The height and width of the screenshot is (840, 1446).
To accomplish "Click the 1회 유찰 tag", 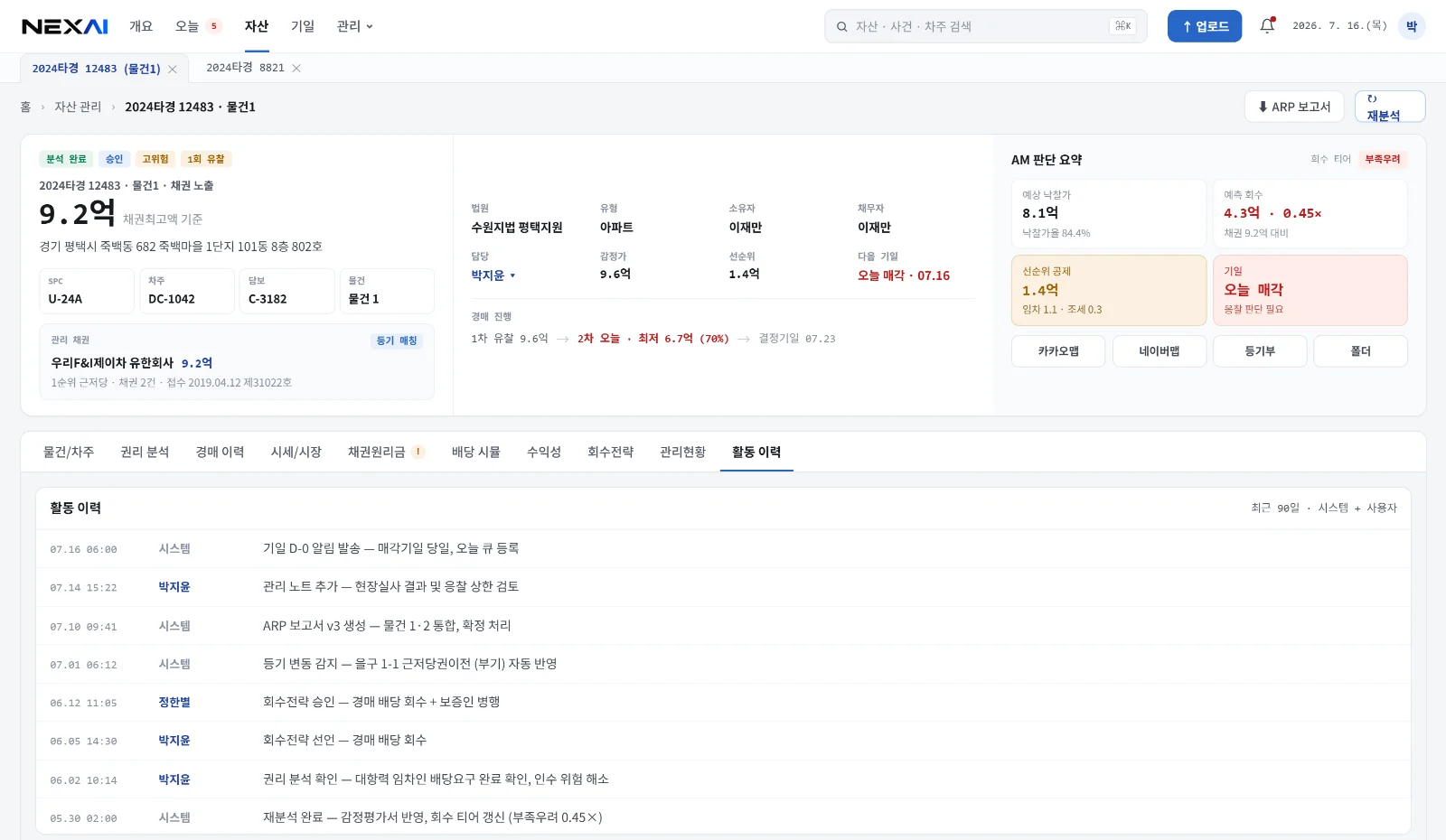I will click(x=206, y=159).
